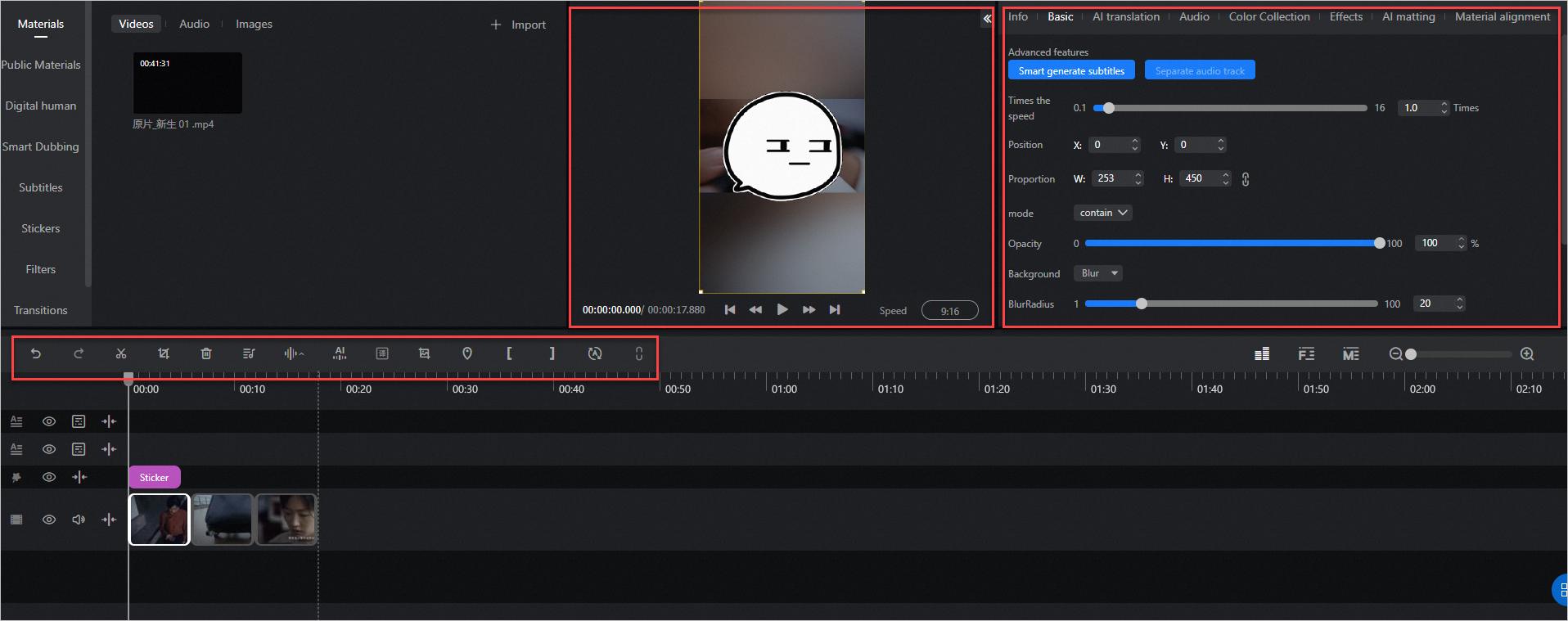1568x621 pixels.
Task: Click the snap icon on the first subtitle track
Action: pyautogui.click(x=109, y=421)
